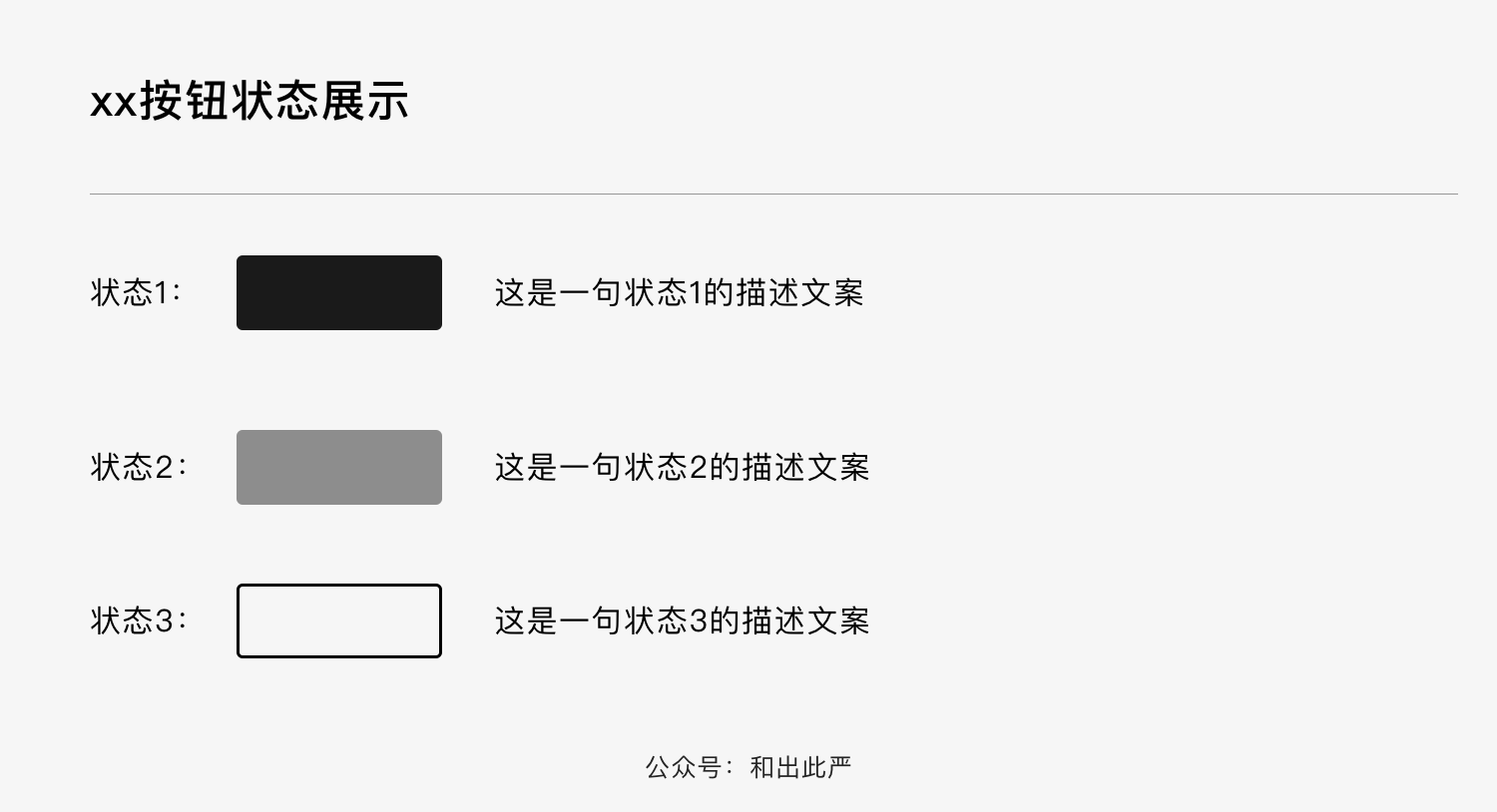1497x812 pixels.
Task: Click "xx" at the start of the title
Action: [113, 103]
